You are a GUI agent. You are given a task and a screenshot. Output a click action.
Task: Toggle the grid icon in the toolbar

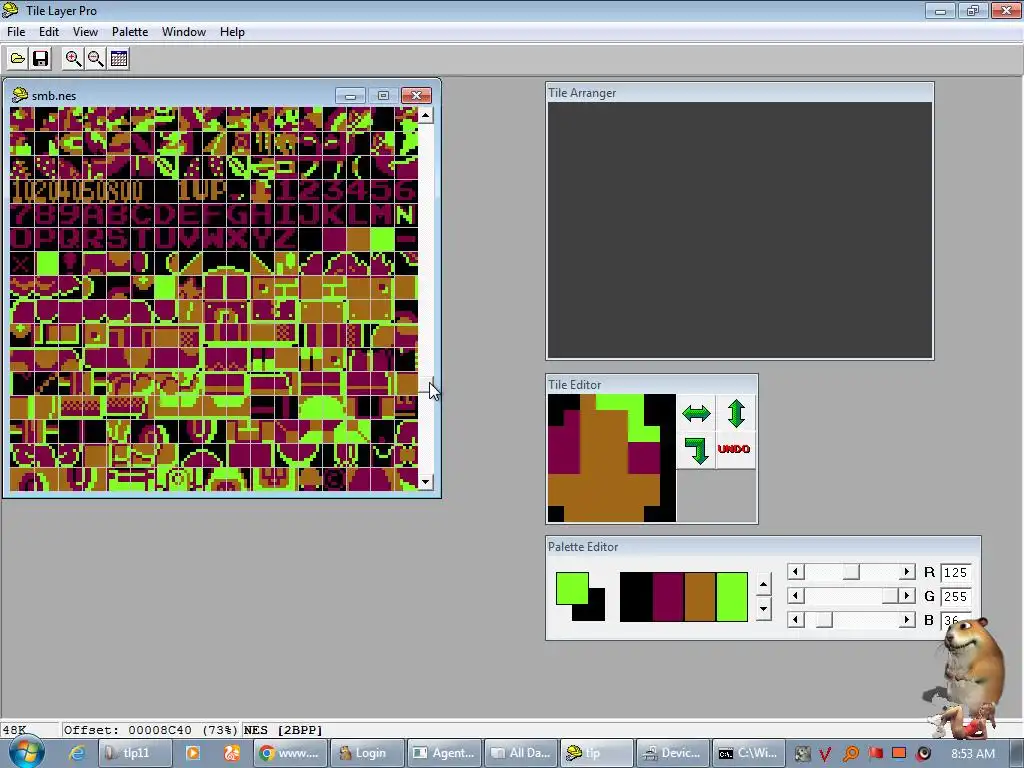point(119,59)
